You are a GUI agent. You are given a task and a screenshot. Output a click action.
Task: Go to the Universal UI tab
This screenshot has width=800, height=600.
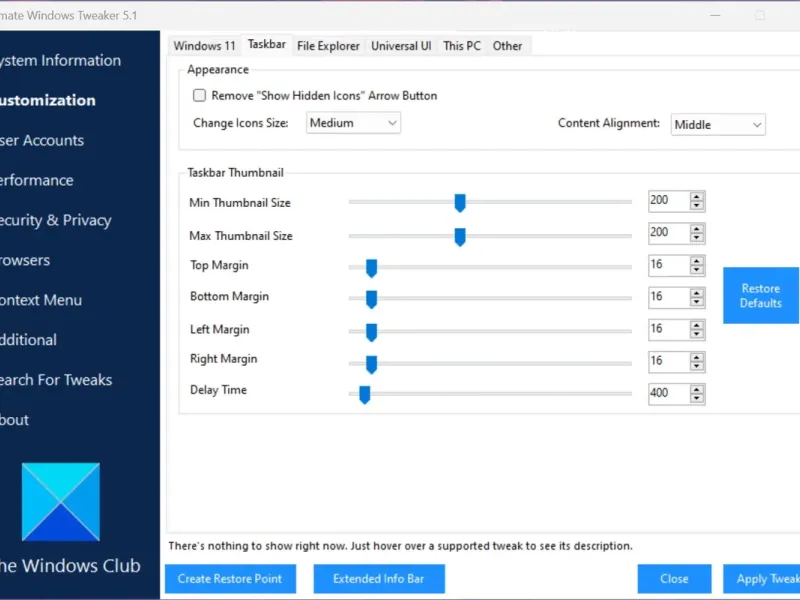click(401, 46)
